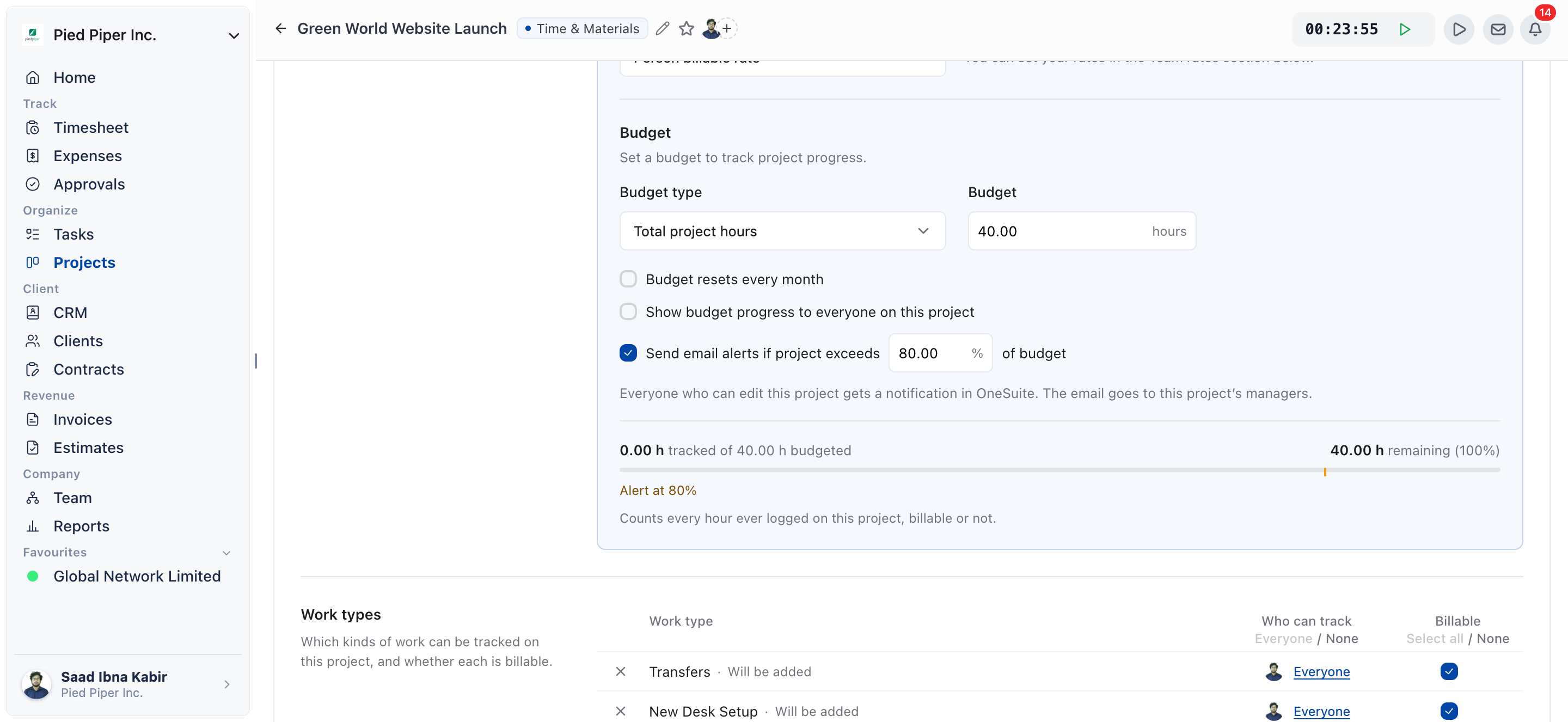Enable Show budget progress to everyone checkbox

point(628,311)
